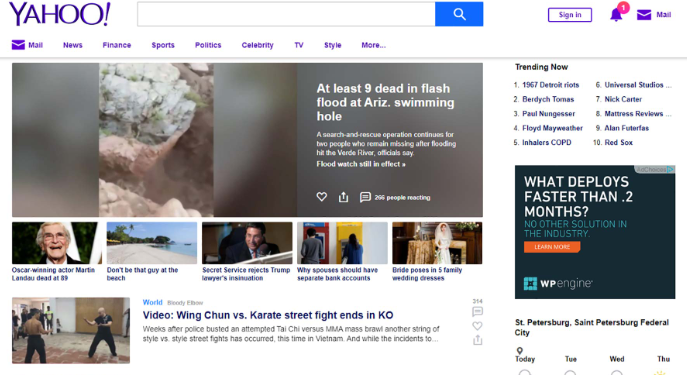Screen dimensions: 687x375
Task: Share the flash flood story
Action: pos(344,197)
